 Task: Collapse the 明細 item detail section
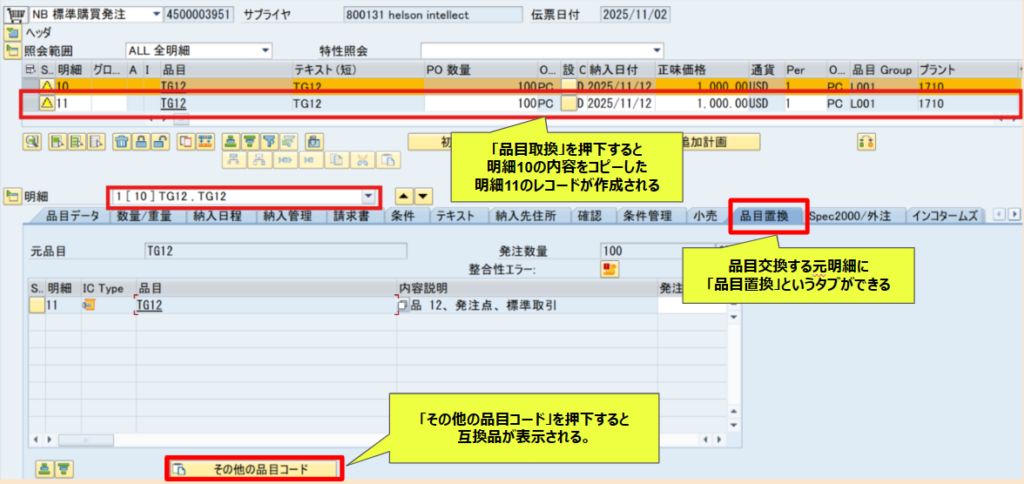click(12, 195)
